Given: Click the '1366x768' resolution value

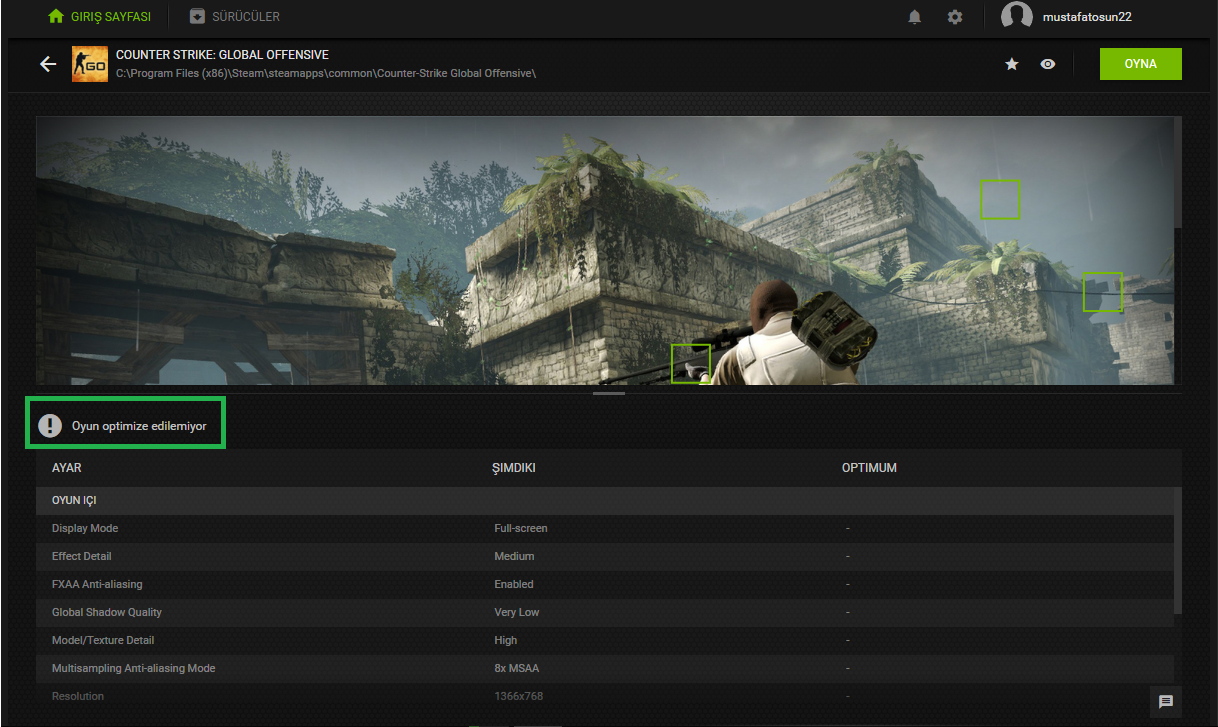Looking at the screenshot, I should click(519, 696).
